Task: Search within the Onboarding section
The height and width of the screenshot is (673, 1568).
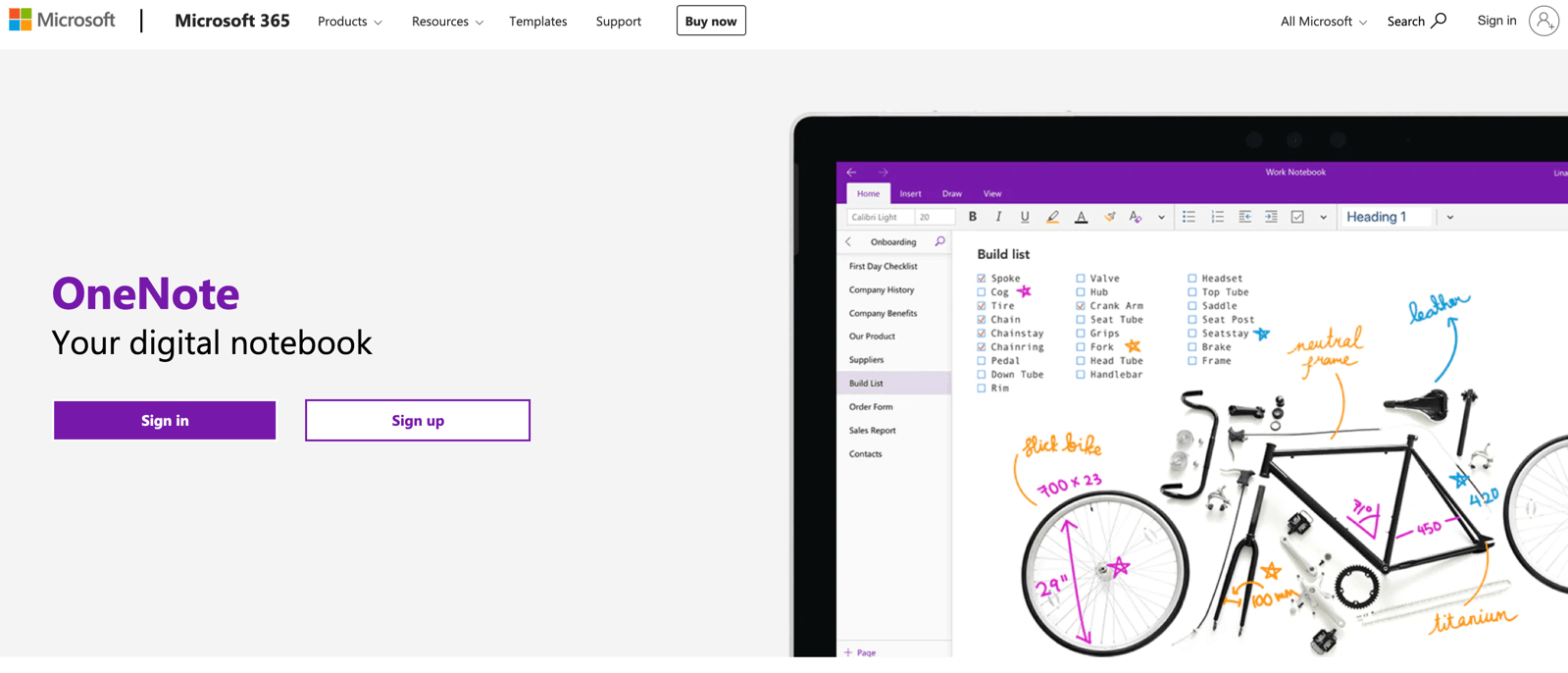Action: [939, 241]
